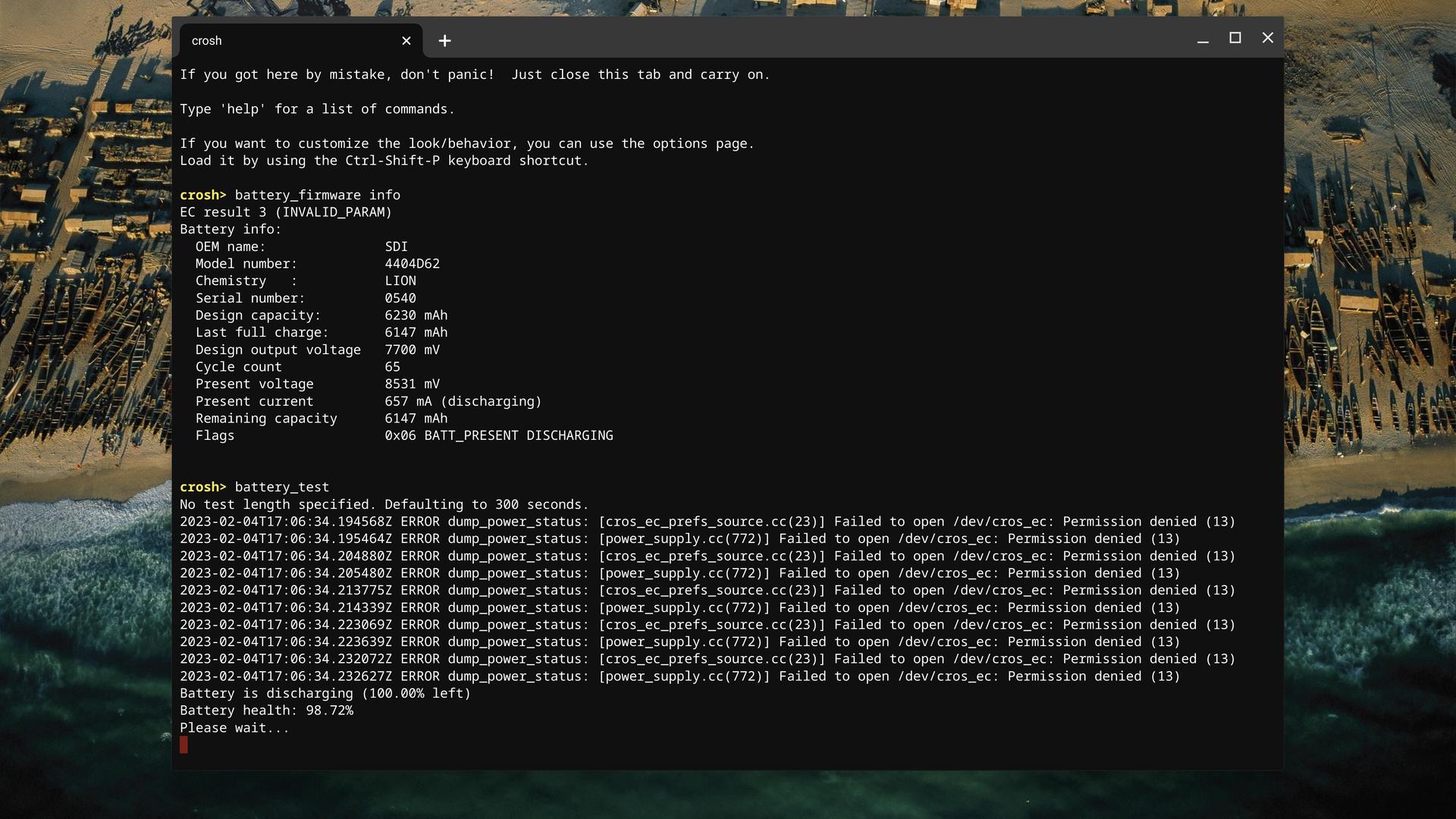Viewport: 1456px width, 819px height.
Task: Click the Ctrl-Shift-P shortcut text
Action: pyautogui.click(x=392, y=161)
